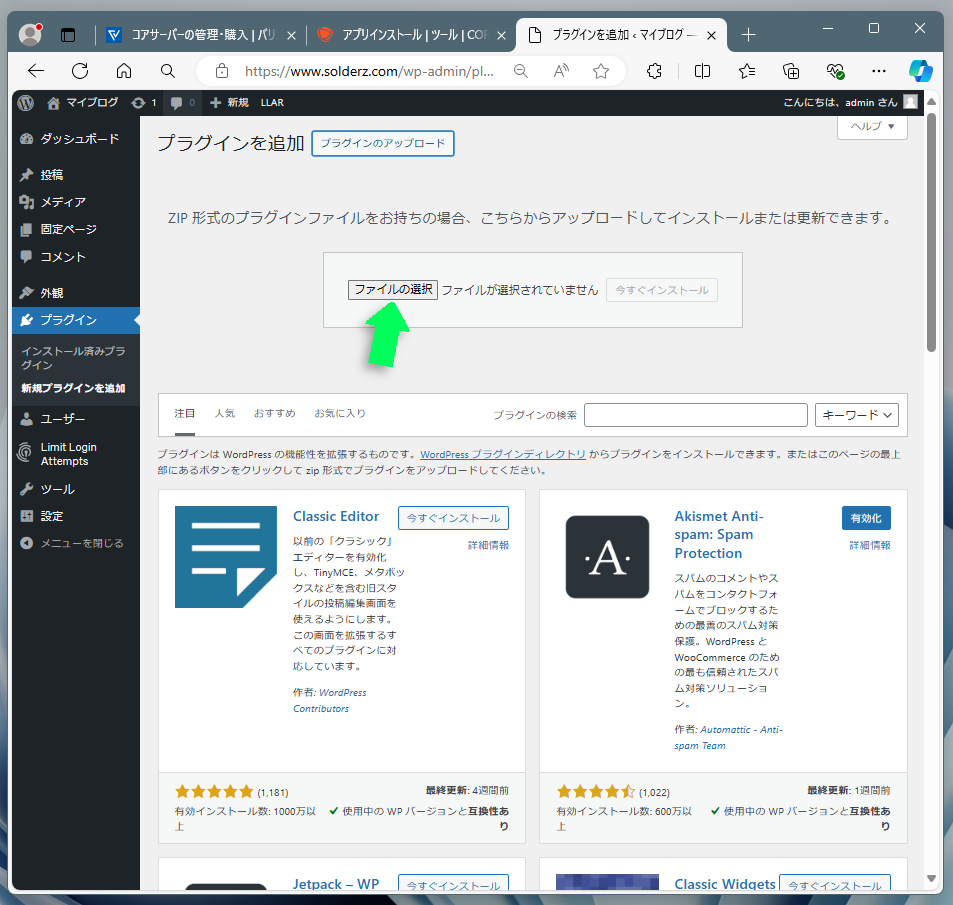Select the 人気 popular tab
The width and height of the screenshot is (953, 905).
(x=224, y=413)
